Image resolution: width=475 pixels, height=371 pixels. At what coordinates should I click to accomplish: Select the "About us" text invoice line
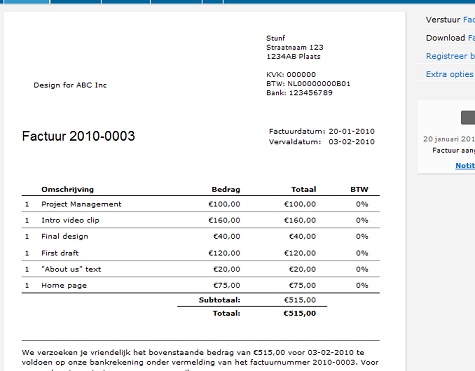tap(201, 269)
